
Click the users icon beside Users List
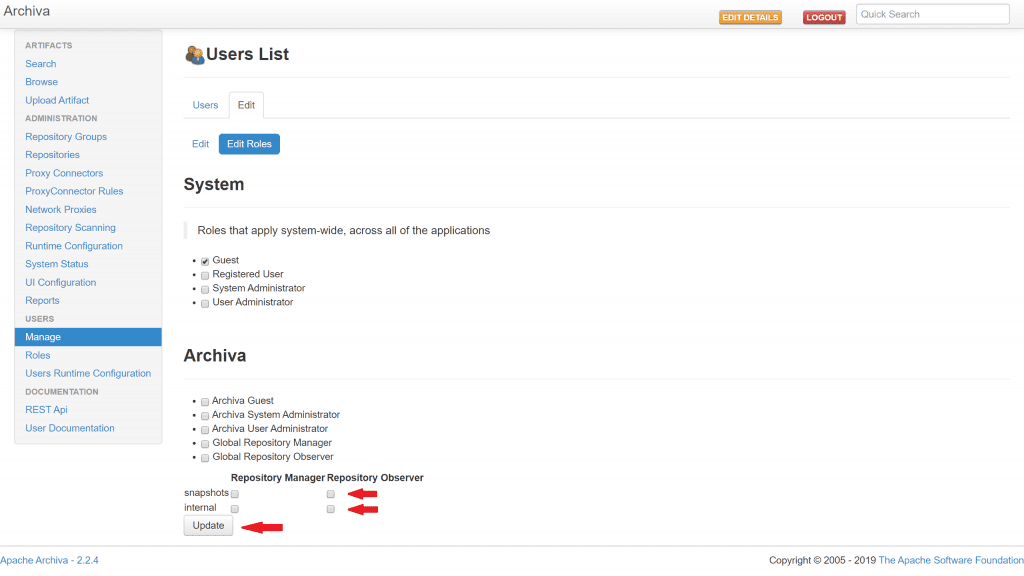click(x=194, y=55)
